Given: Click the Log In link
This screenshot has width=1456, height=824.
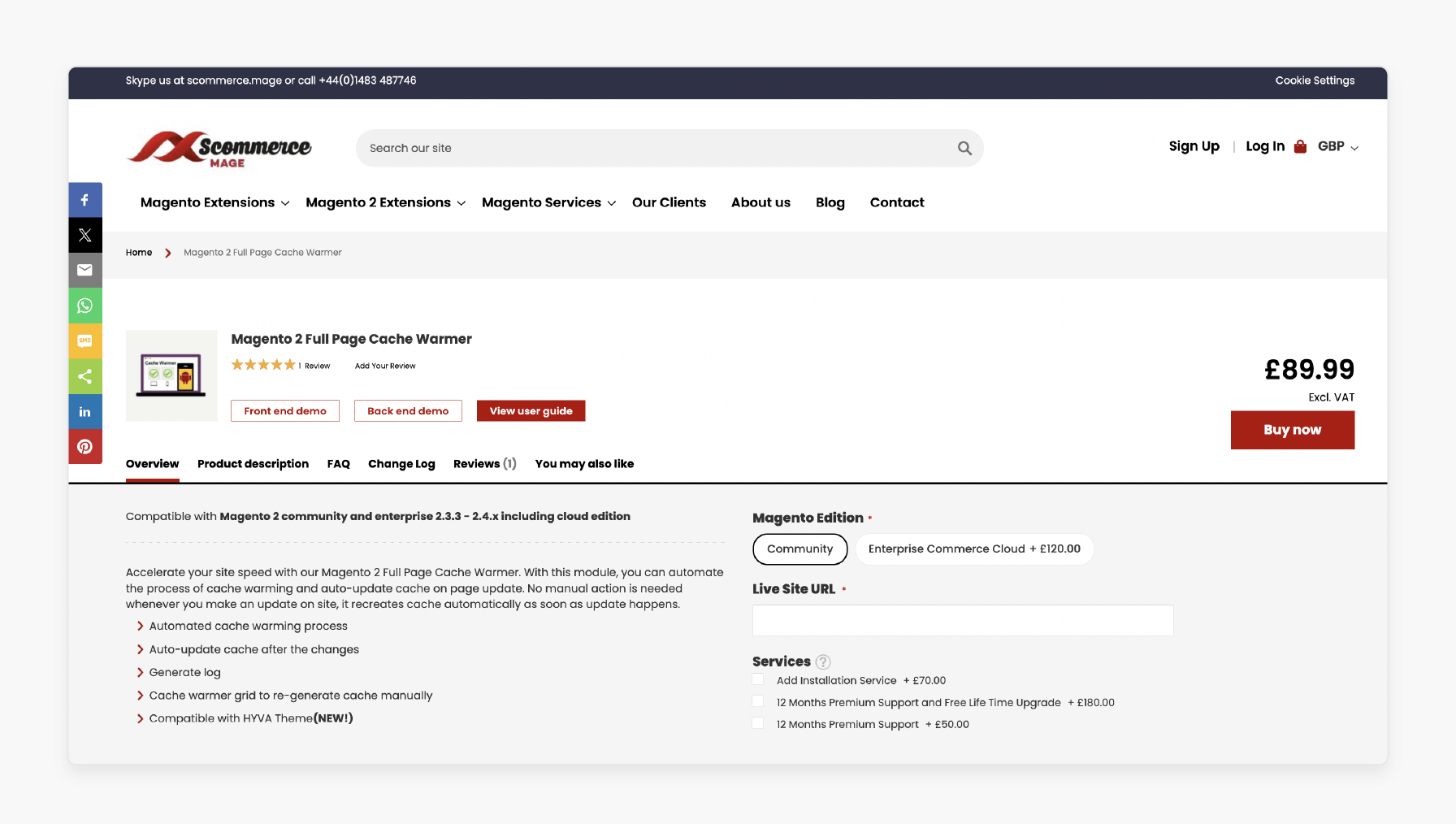Looking at the screenshot, I should click(1265, 146).
